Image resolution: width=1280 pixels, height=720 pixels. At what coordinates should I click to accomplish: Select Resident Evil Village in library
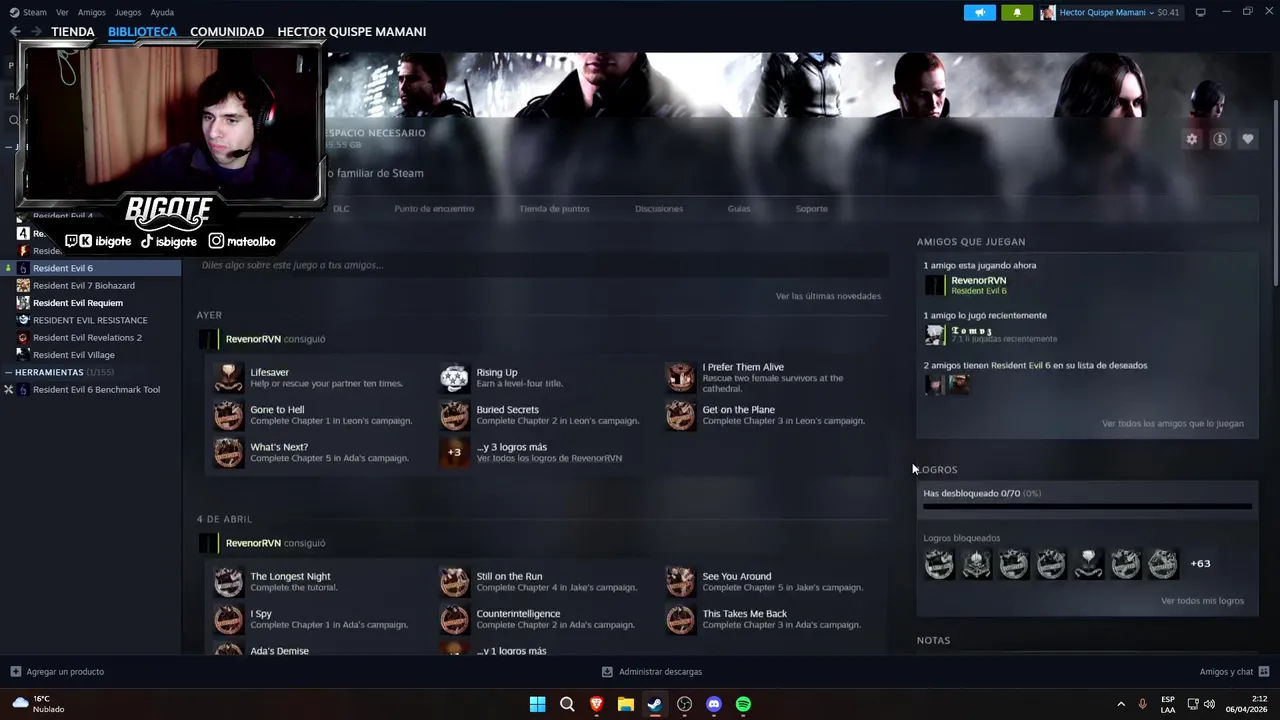tap(74, 355)
